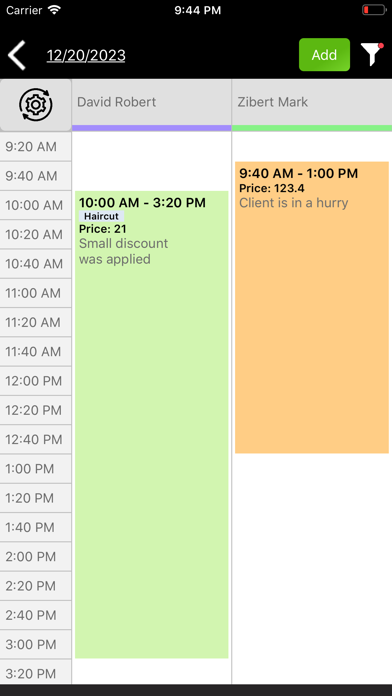Open the schedule settings gear icon
This screenshot has height=696, width=392.
point(36,105)
